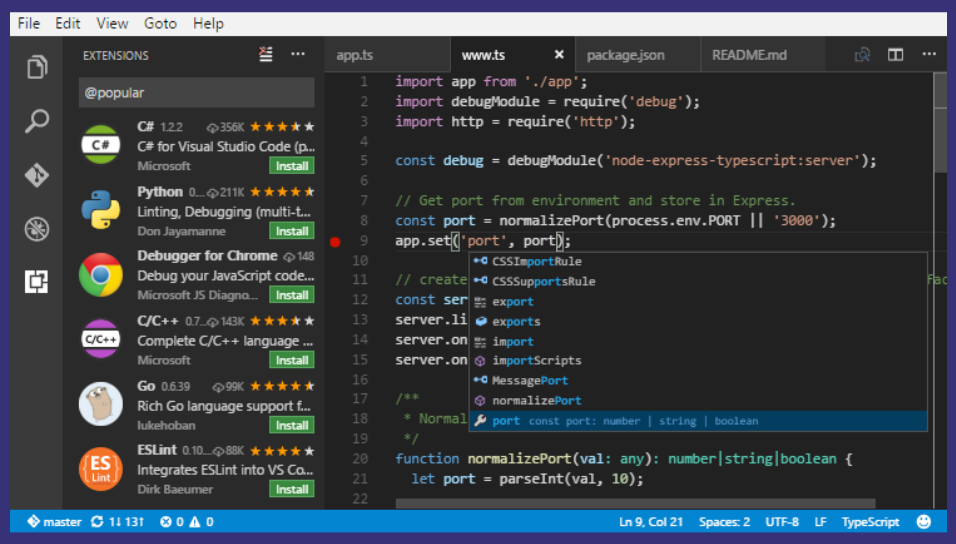Clear extensions search results icon
Image resolution: width=956 pixels, height=544 pixels.
click(265, 54)
